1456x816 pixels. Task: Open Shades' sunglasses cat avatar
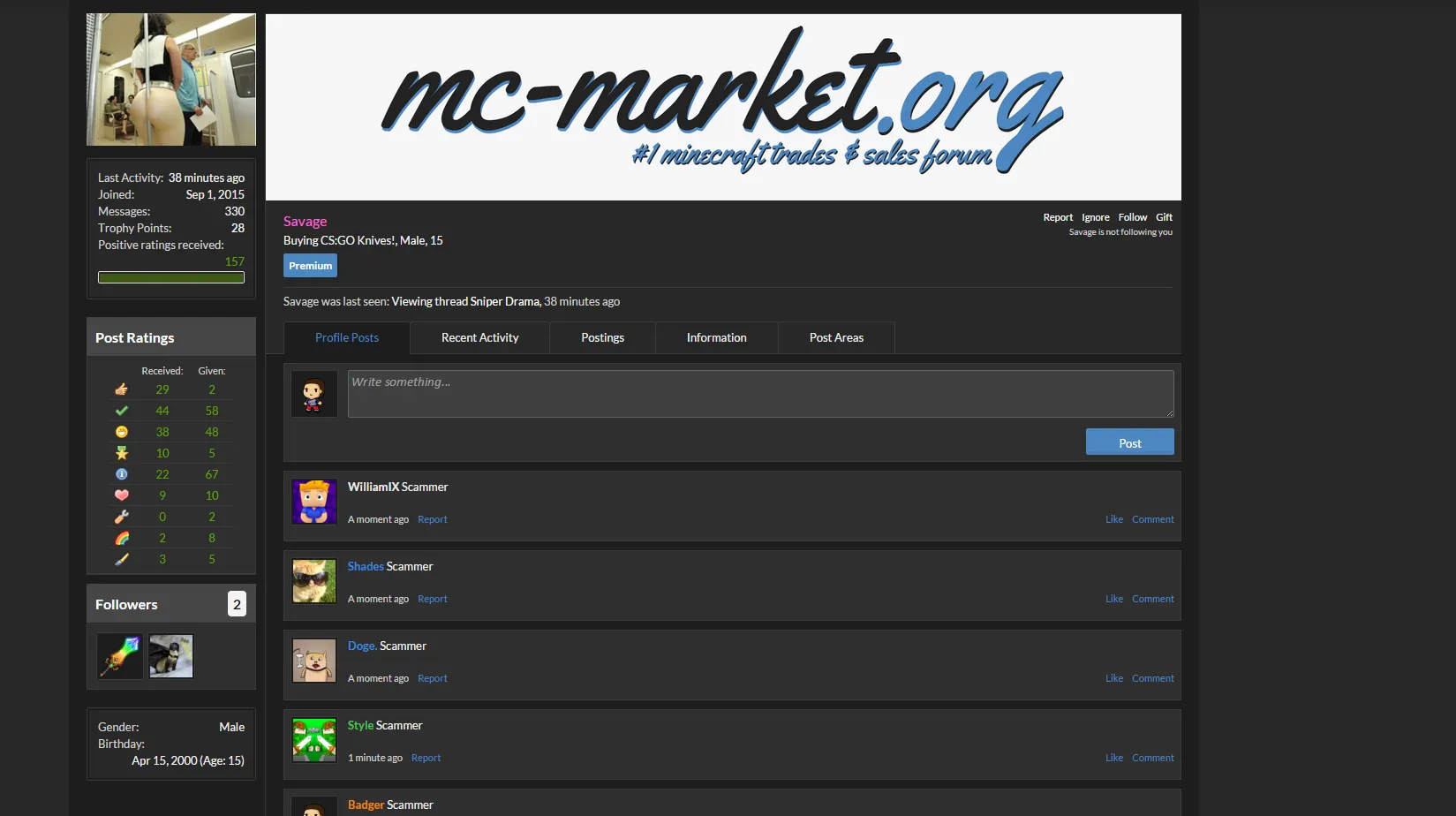point(314,581)
